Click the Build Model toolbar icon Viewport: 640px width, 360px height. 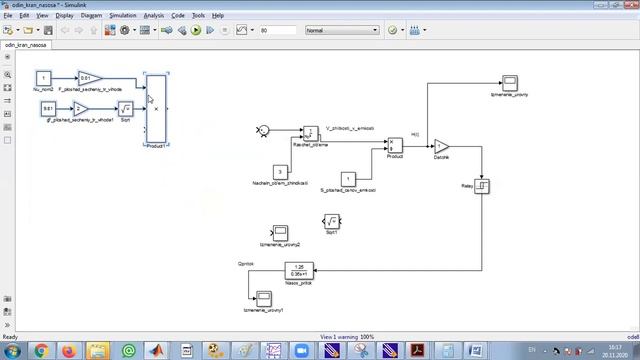[415, 30]
